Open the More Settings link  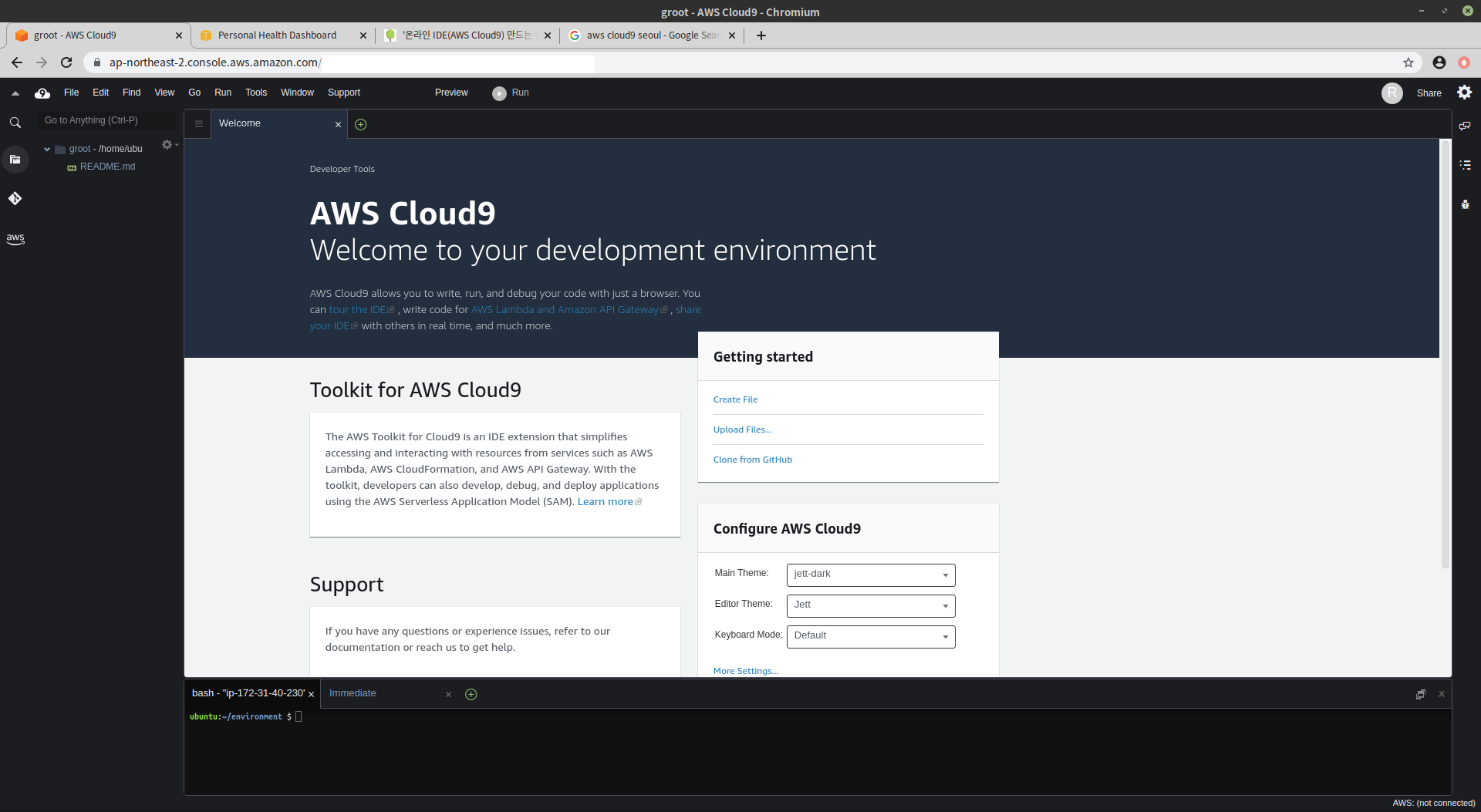745,671
